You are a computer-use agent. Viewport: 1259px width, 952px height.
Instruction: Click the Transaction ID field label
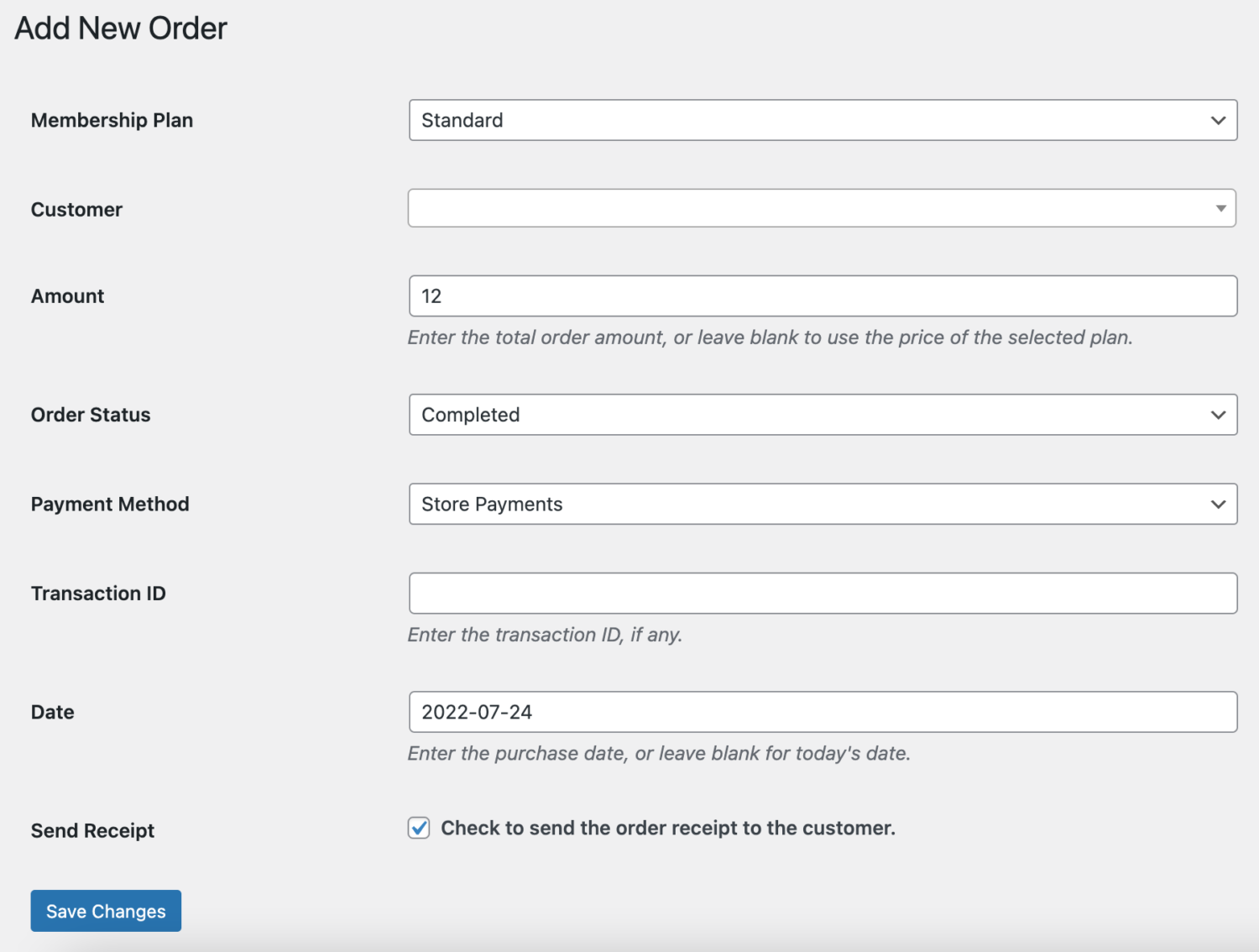coord(98,594)
